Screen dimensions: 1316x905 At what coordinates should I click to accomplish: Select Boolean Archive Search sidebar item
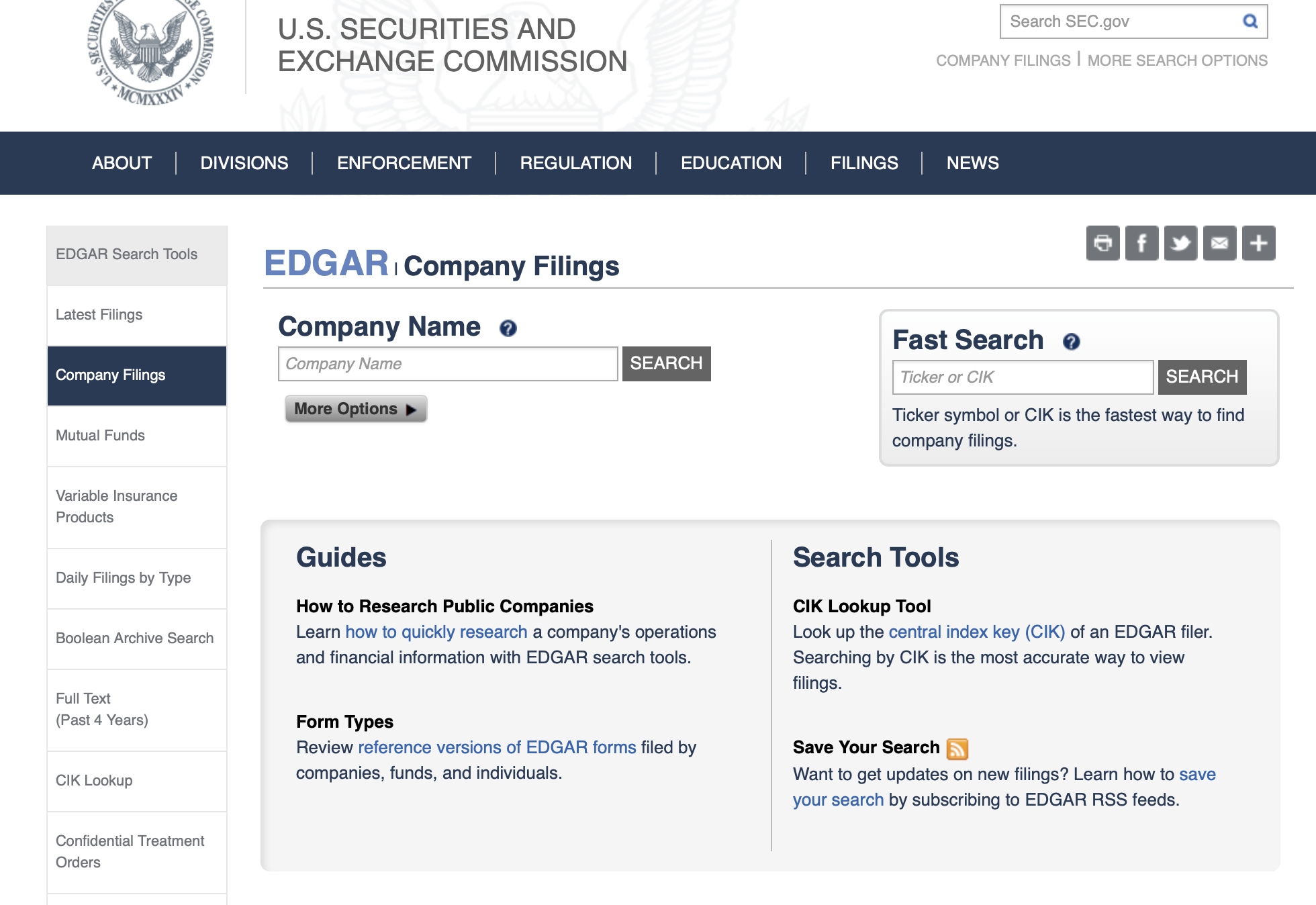pos(134,638)
